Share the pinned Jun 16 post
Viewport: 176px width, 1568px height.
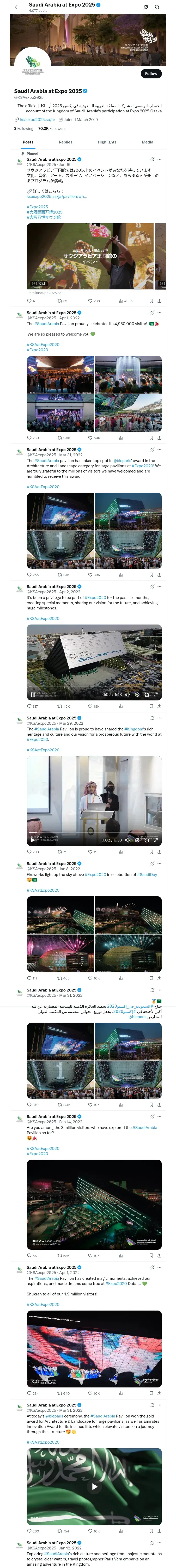[x=159, y=301]
